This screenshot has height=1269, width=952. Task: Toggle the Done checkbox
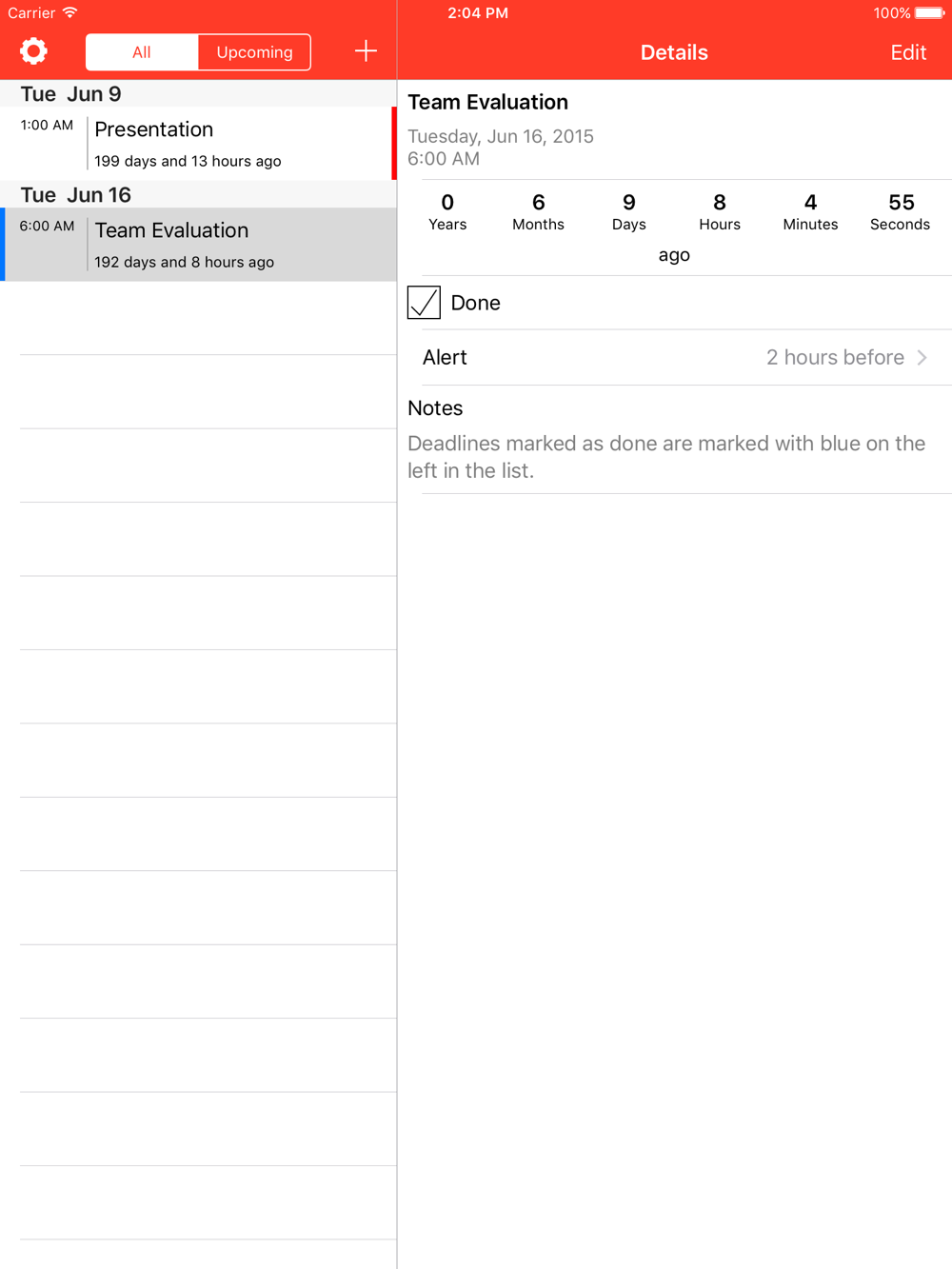pos(424,303)
